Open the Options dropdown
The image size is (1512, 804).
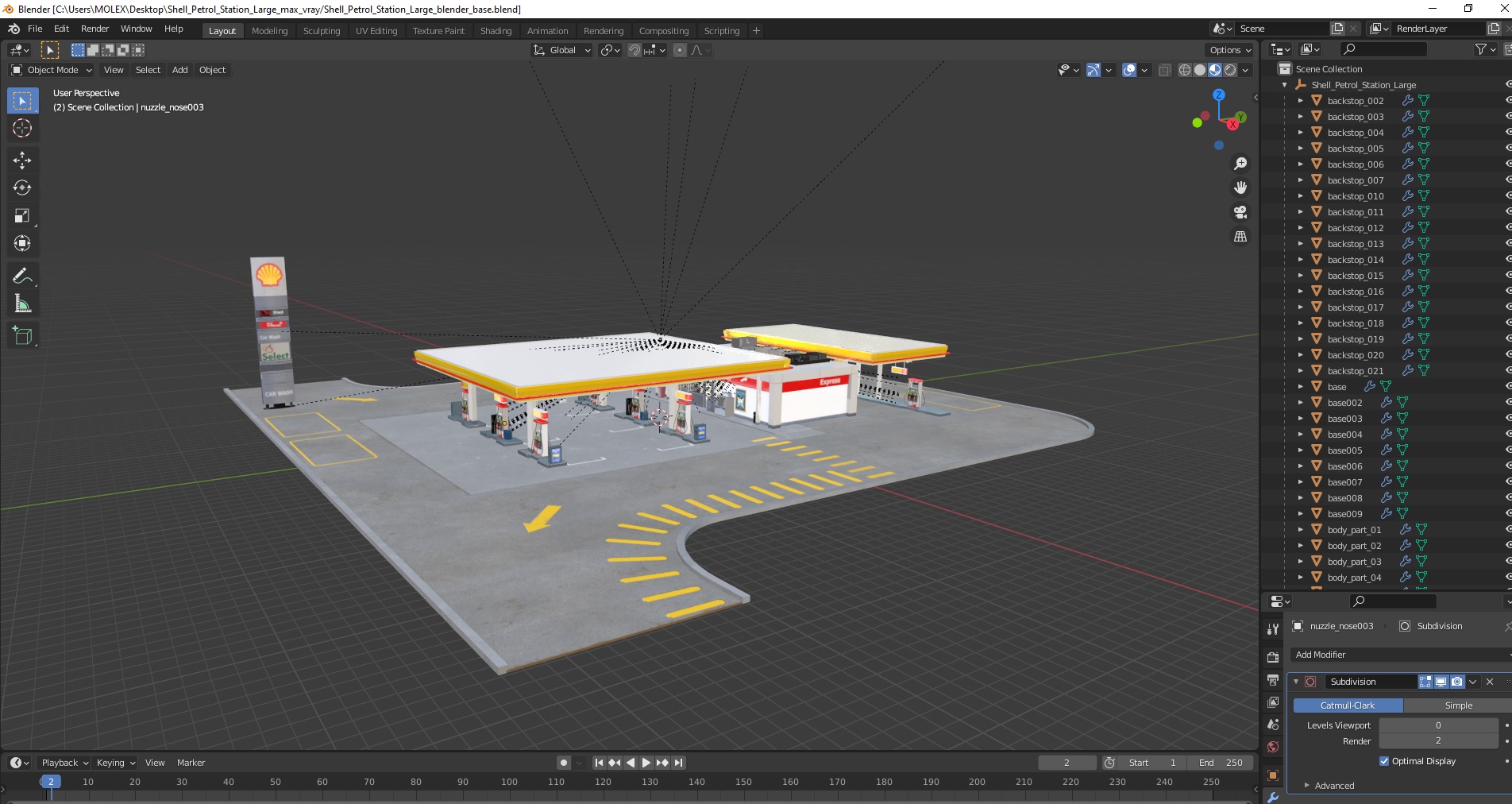click(x=1230, y=50)
